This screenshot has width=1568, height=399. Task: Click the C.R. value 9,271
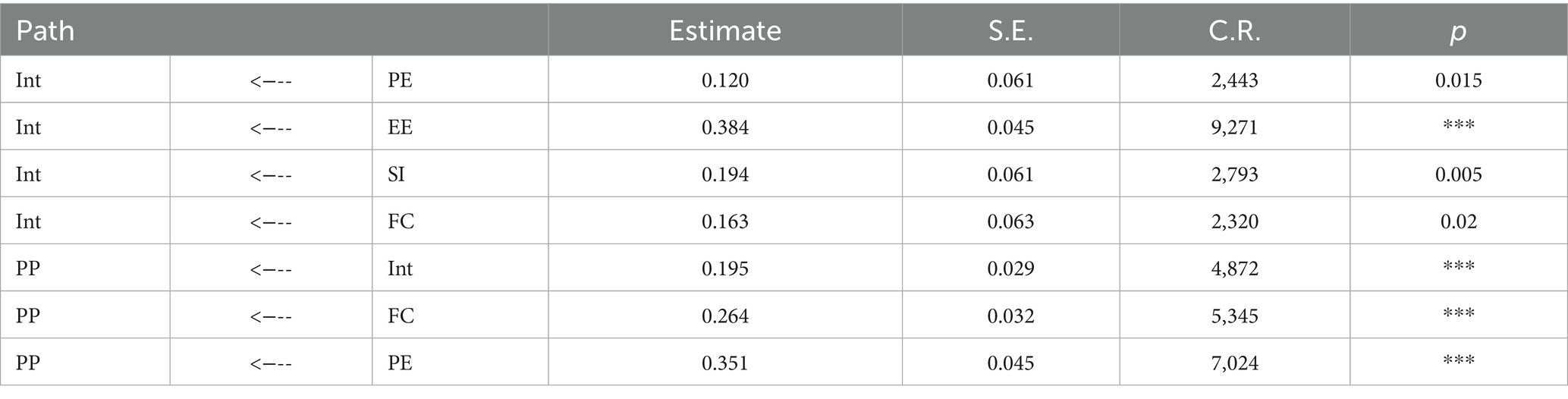[1234, 127]
